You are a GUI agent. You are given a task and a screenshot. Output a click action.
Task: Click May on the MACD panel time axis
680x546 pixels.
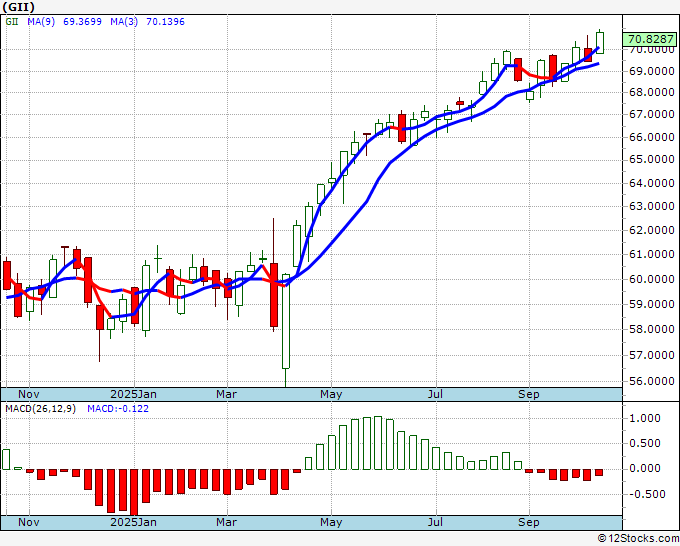pos(331,522)
